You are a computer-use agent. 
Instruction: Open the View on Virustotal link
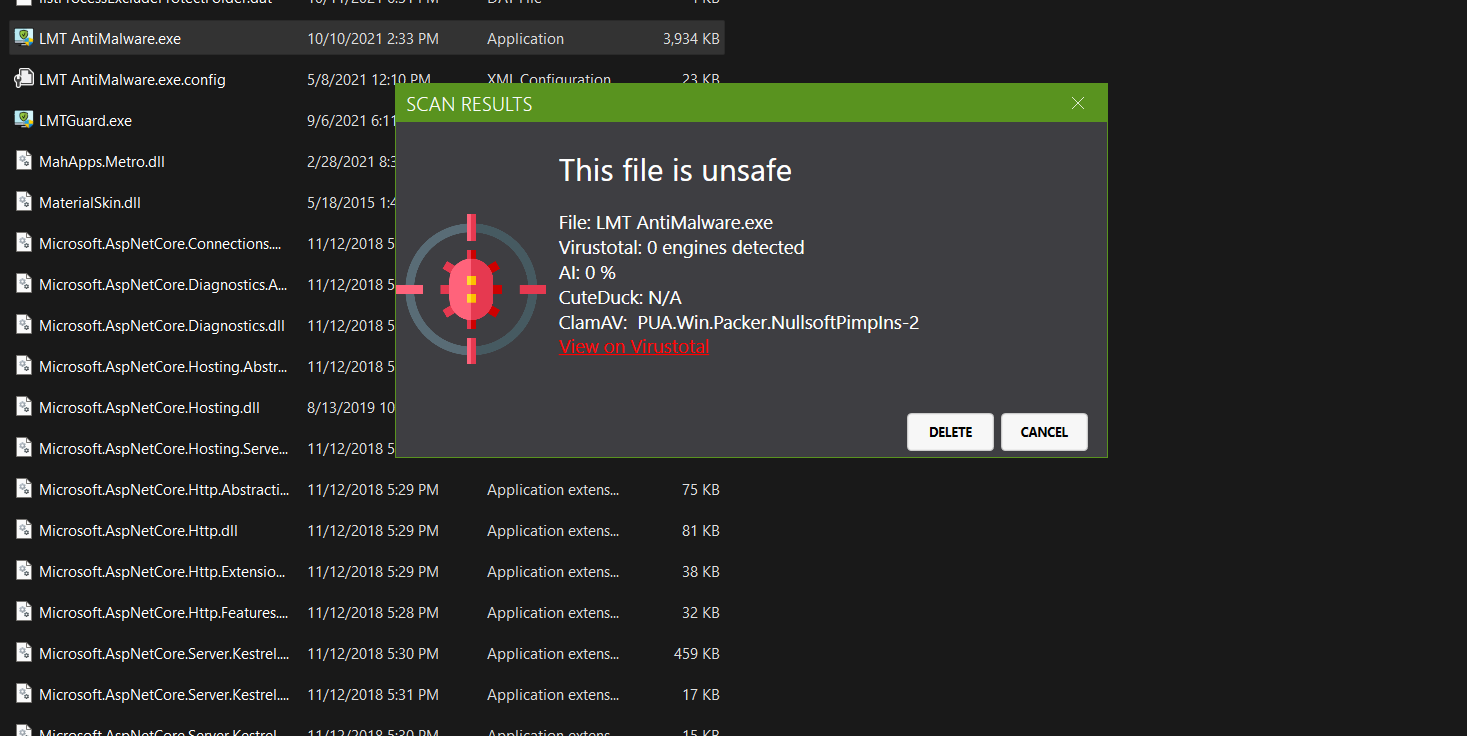point(634,347)
